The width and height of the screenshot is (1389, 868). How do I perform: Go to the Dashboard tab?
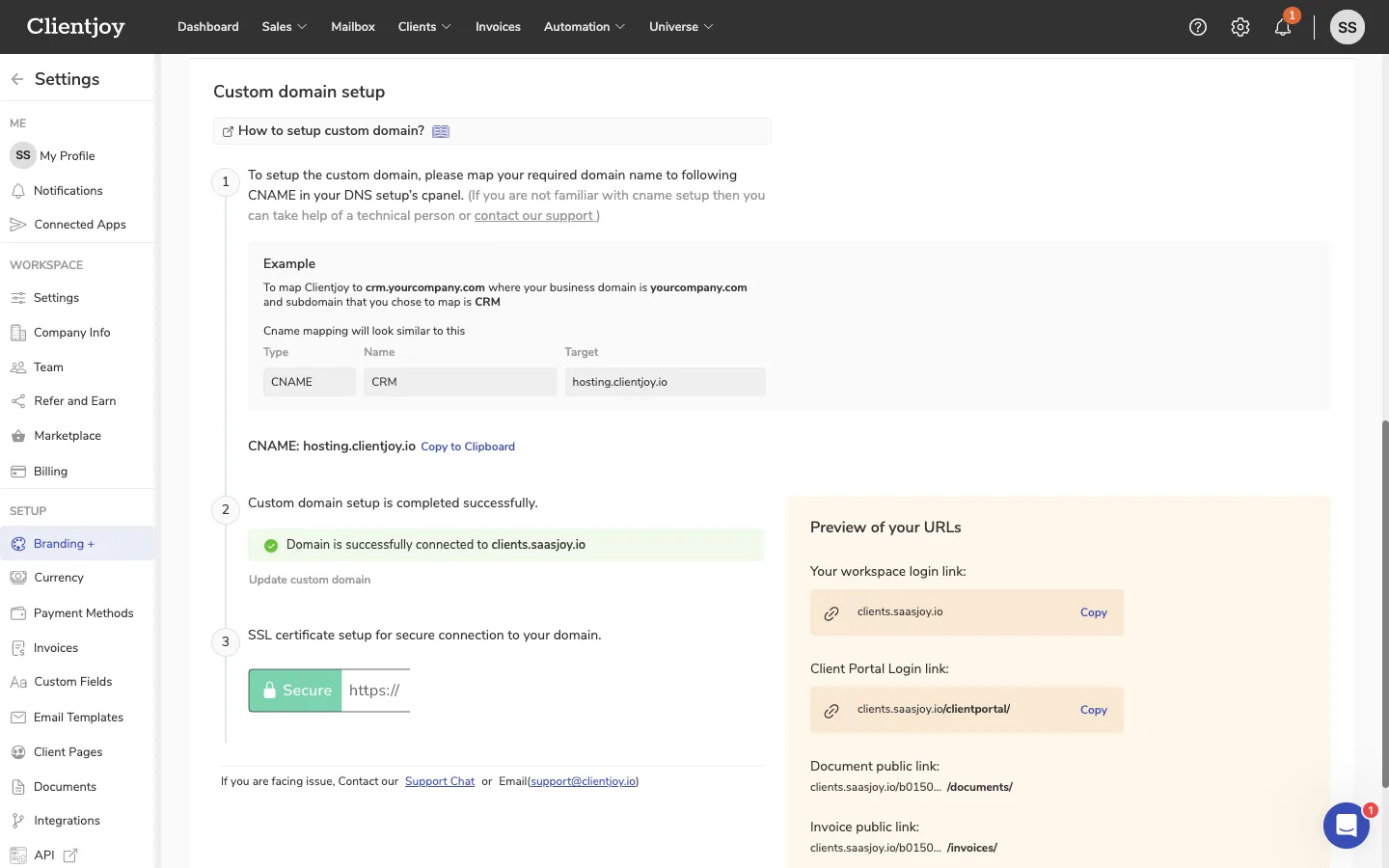(x=208, y=27)
